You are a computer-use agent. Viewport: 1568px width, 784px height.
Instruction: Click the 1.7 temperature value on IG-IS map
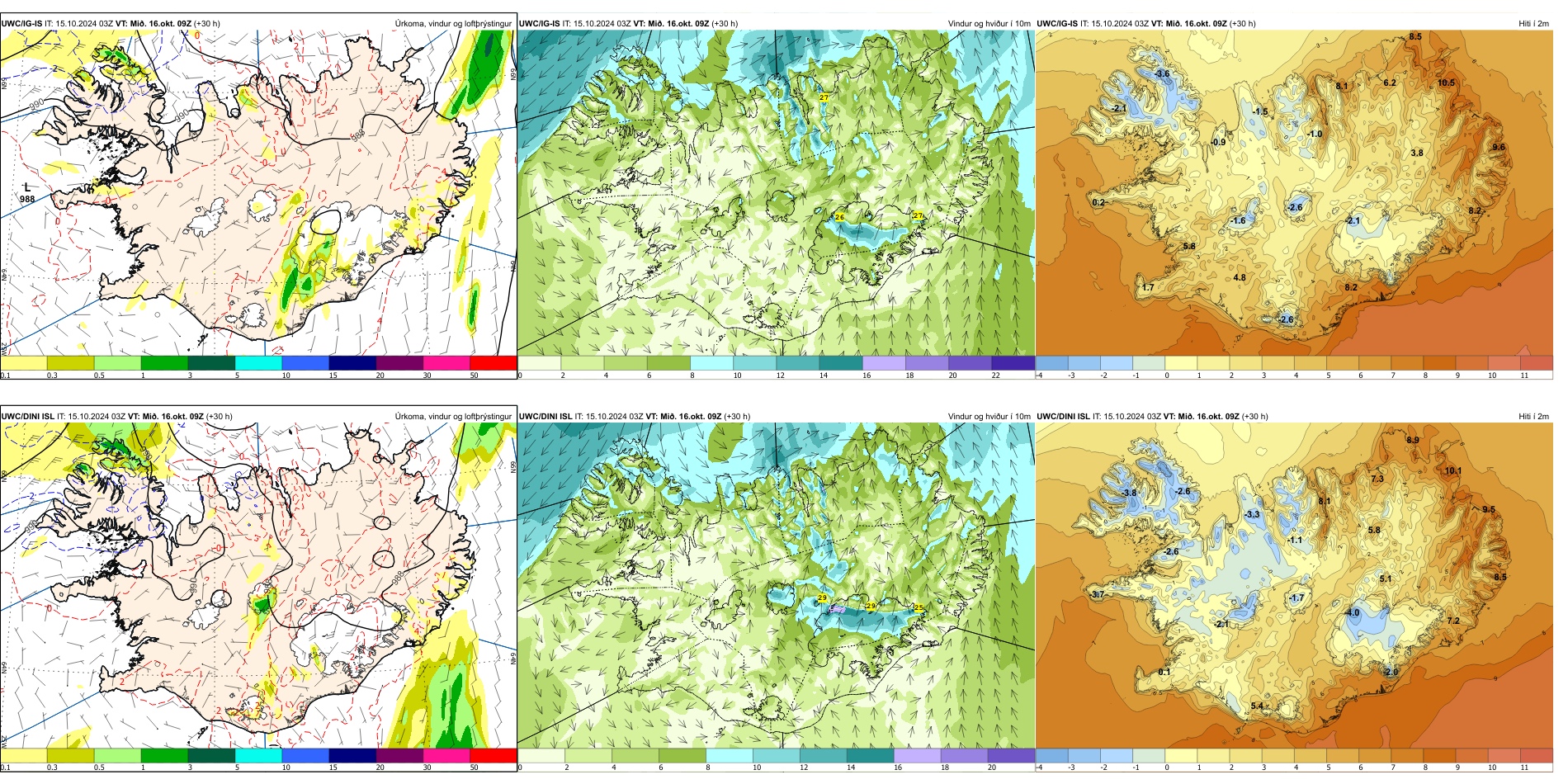(1148, 288)
